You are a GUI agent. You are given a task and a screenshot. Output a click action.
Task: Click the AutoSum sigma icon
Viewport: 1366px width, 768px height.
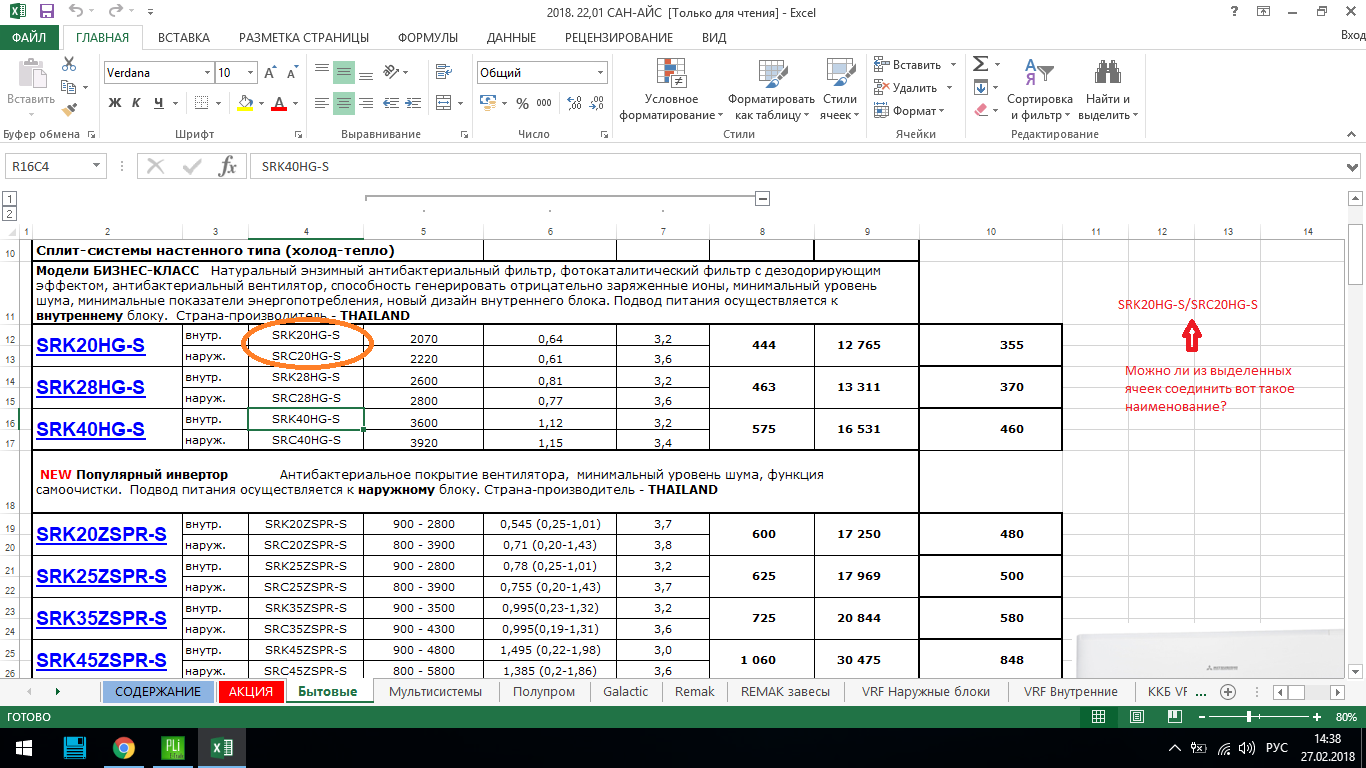(x=980, y=64)
